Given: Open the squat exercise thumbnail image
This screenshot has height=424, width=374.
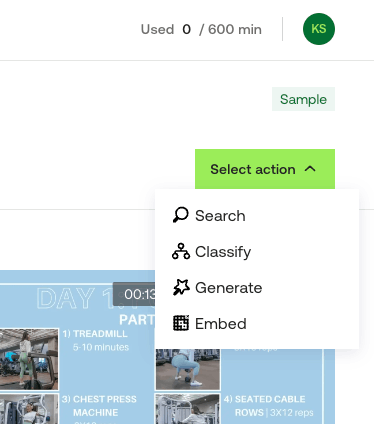Looking at the screenshot, I should (188, 369).
